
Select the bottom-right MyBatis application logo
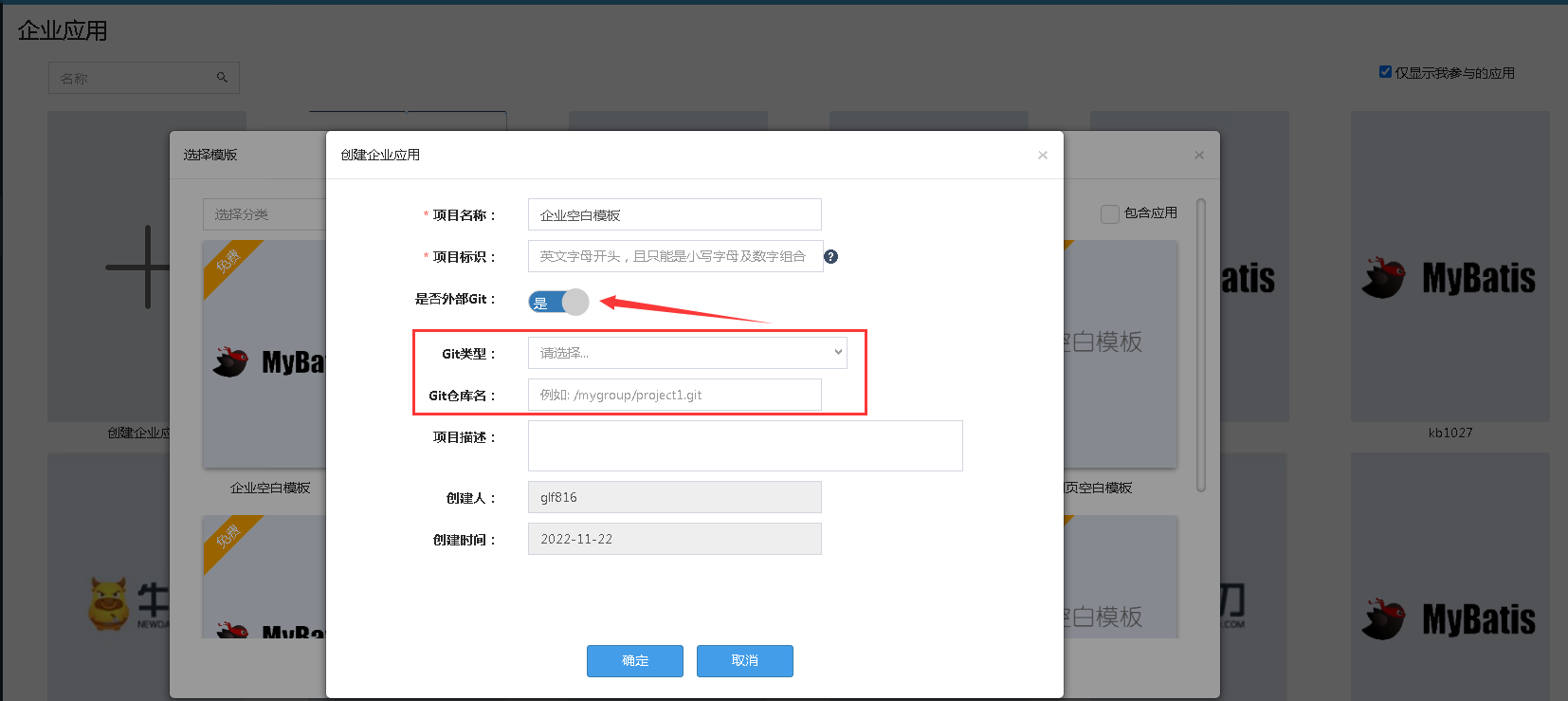[1449, 618]
